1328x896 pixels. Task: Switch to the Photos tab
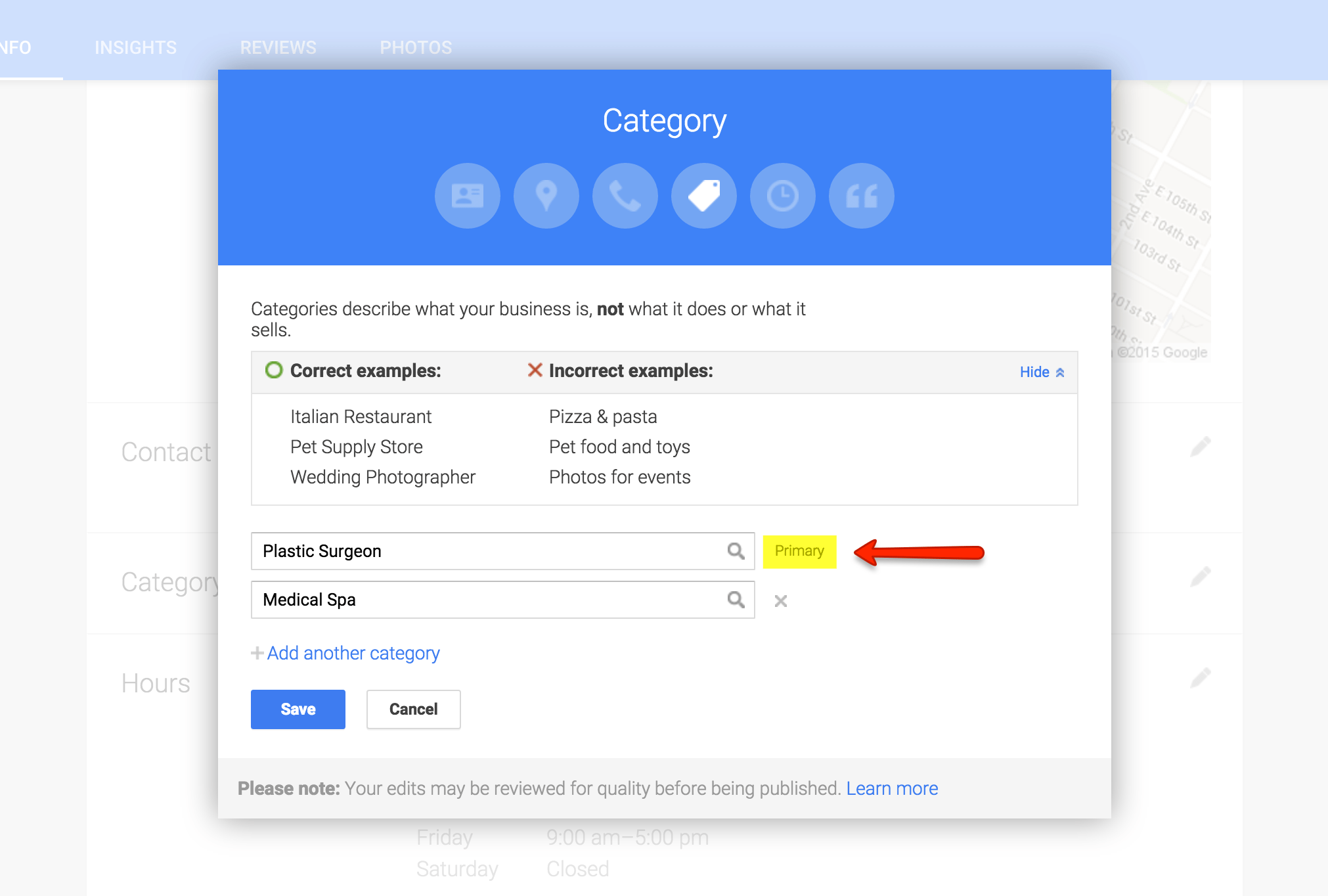point(416,47)
